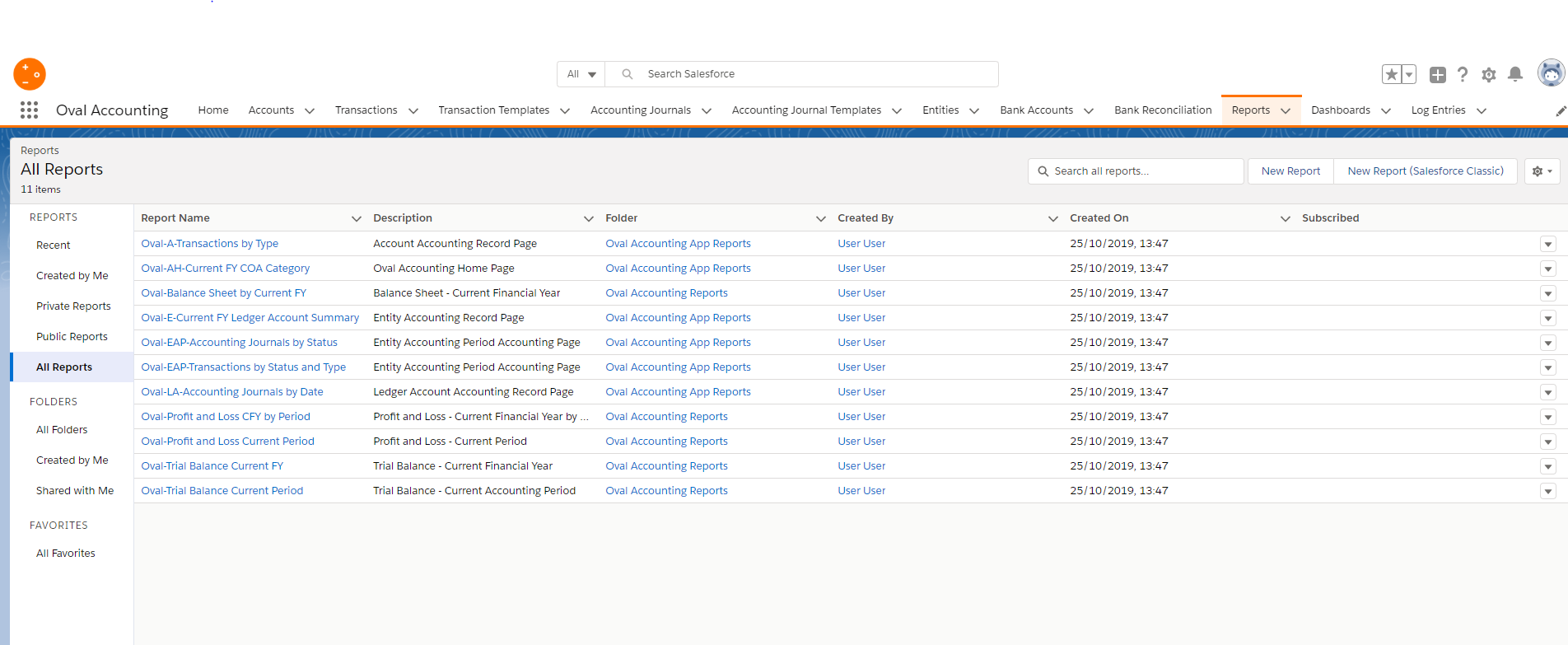Select Public Reports in sidebar

click(72, 337)
